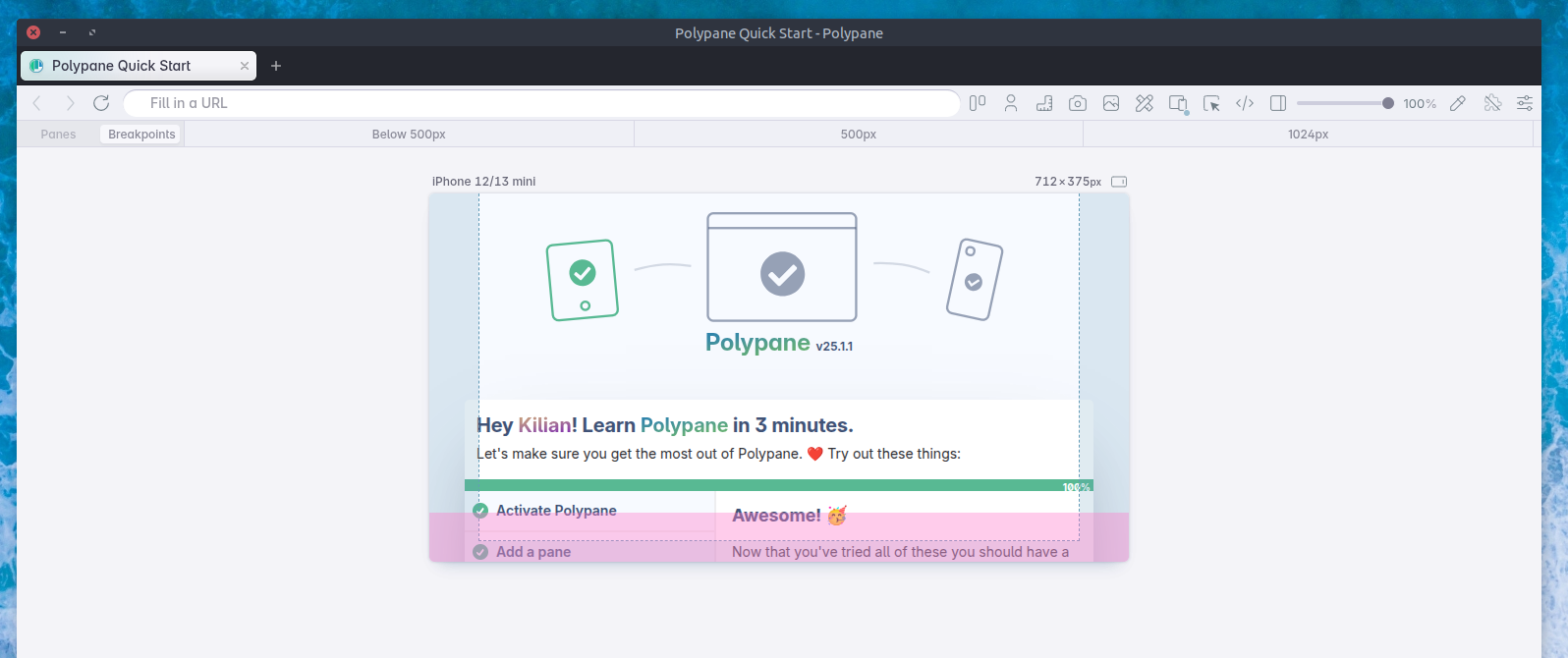Select the color picker eyedropper icon
This screenshot has height=658, width=1568.
pyautogui.click(x=1458, y=103)
